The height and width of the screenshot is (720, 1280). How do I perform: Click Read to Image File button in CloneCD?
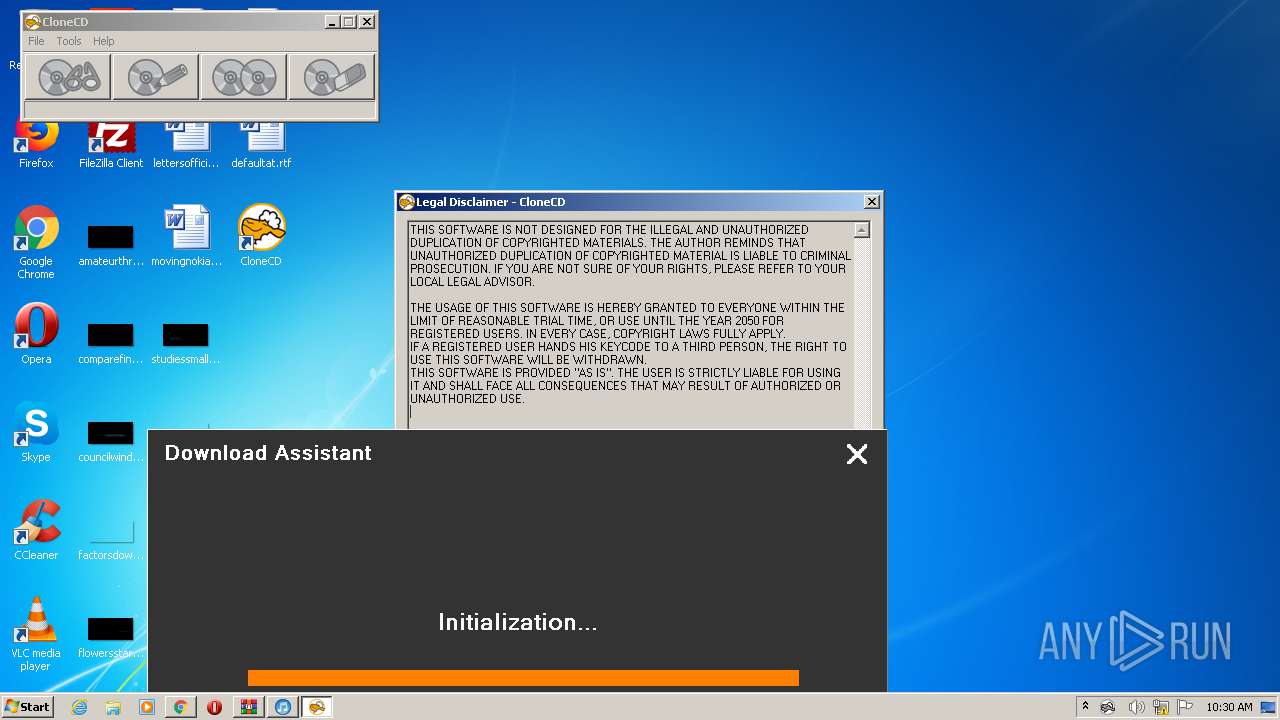click(x=68, y=77)
